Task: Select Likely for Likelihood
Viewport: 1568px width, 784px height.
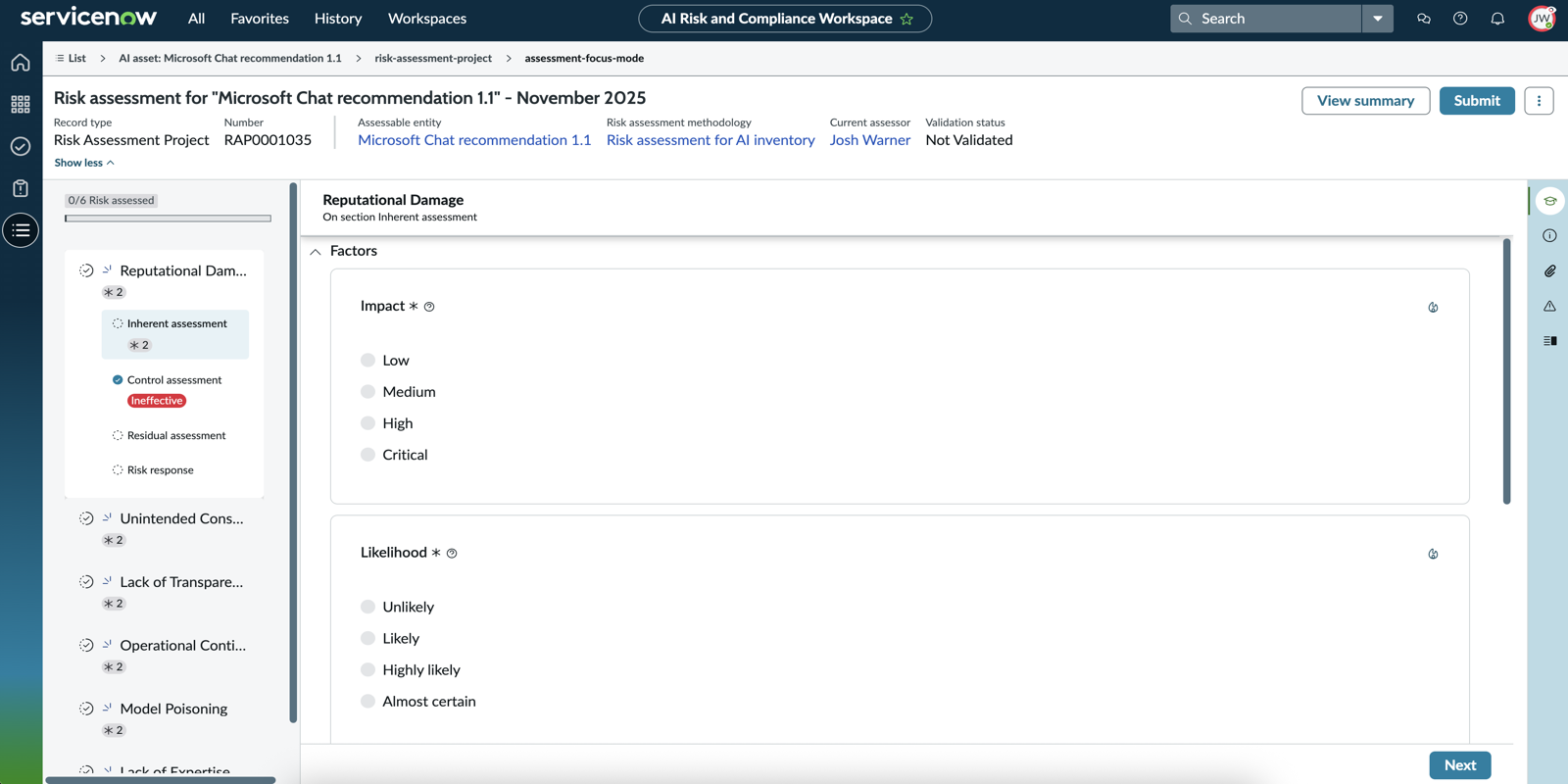Action: [367, 638]
